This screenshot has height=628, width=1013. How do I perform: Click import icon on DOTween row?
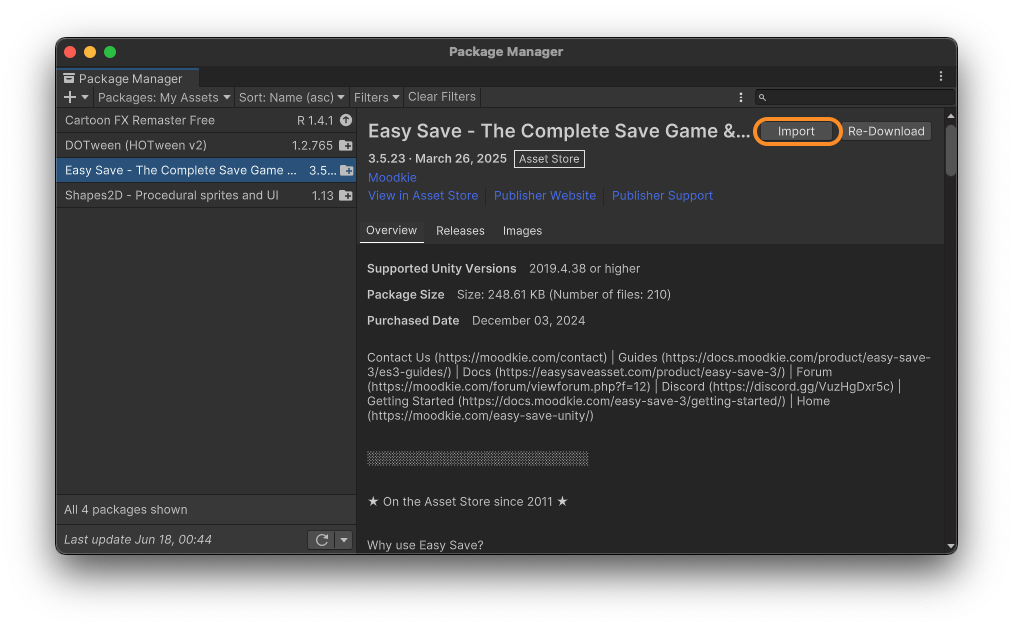(x=346, y=145)
